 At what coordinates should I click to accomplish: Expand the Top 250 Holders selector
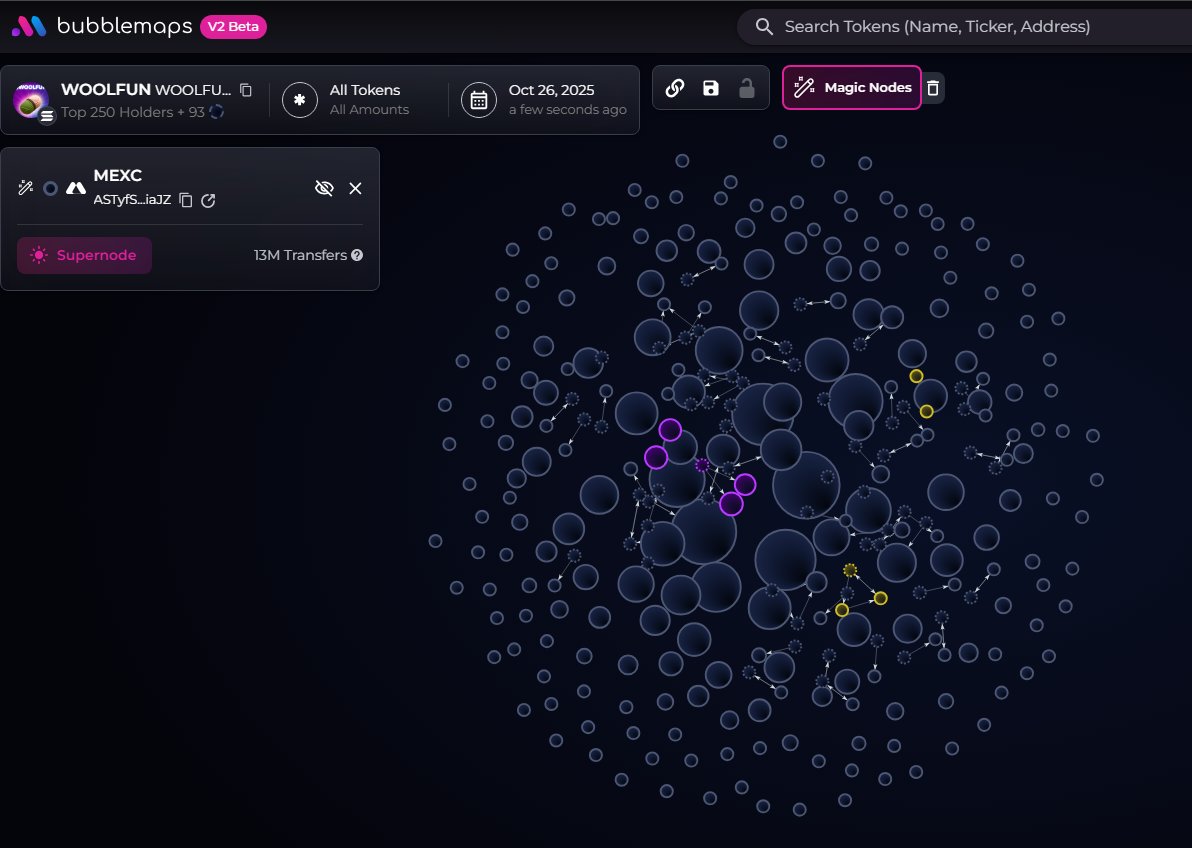click(140, 112)
